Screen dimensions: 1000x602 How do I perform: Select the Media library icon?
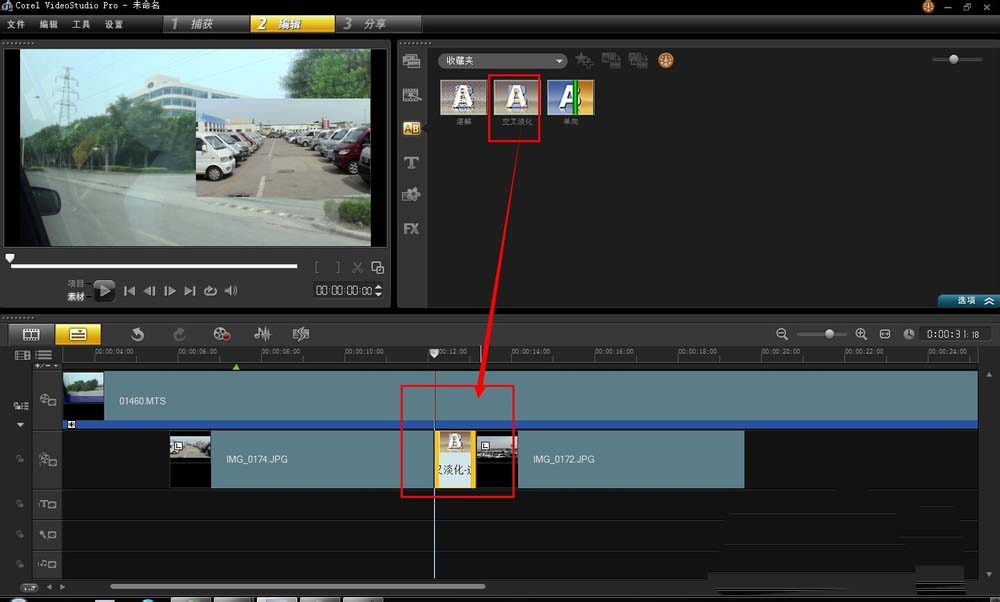411,61
